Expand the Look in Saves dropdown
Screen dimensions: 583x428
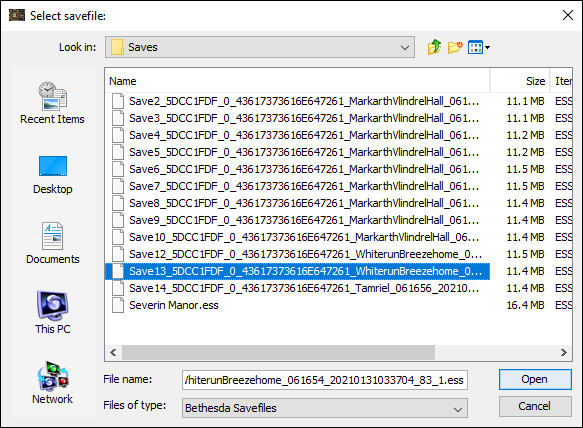(x=260, y=47)
